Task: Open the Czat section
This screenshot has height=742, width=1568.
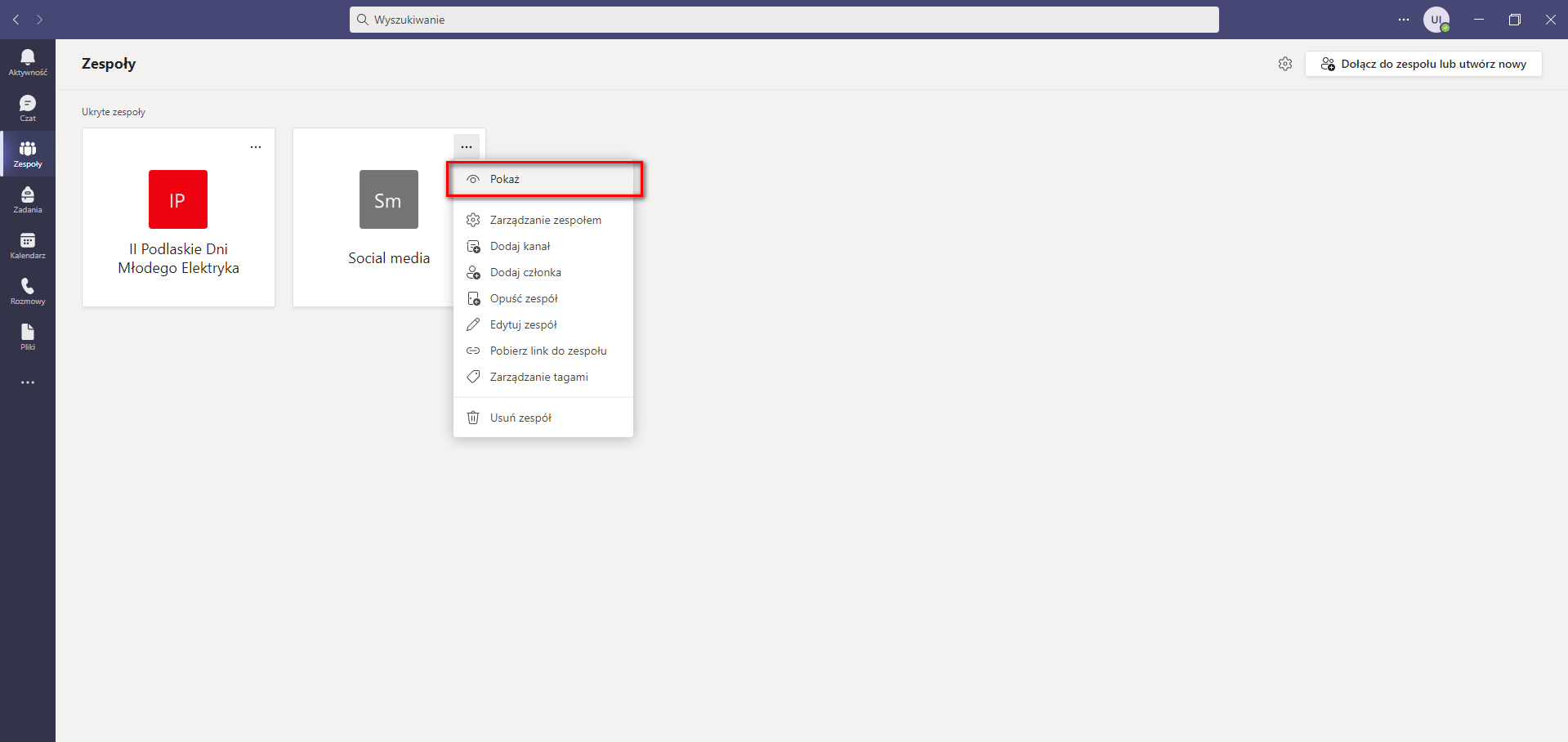Action: (x=28, y=108)
